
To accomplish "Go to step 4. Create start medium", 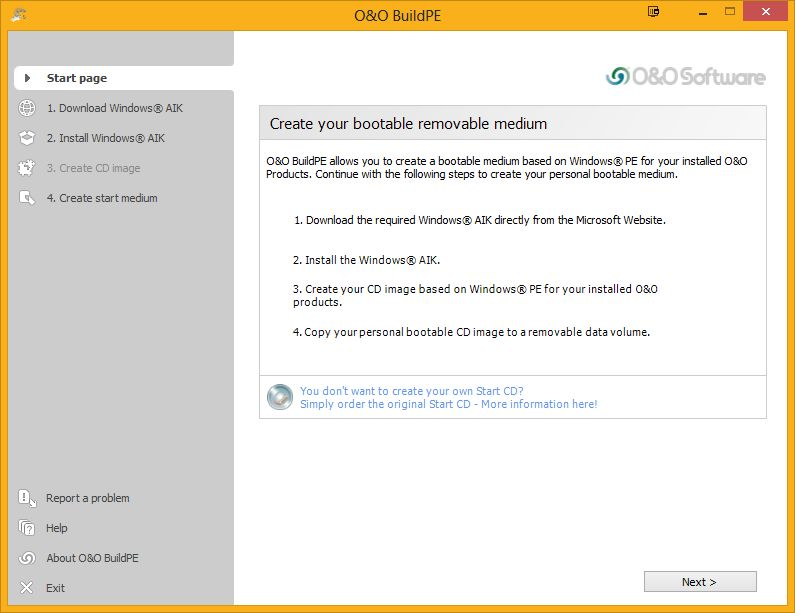I will tap(102, 198).
